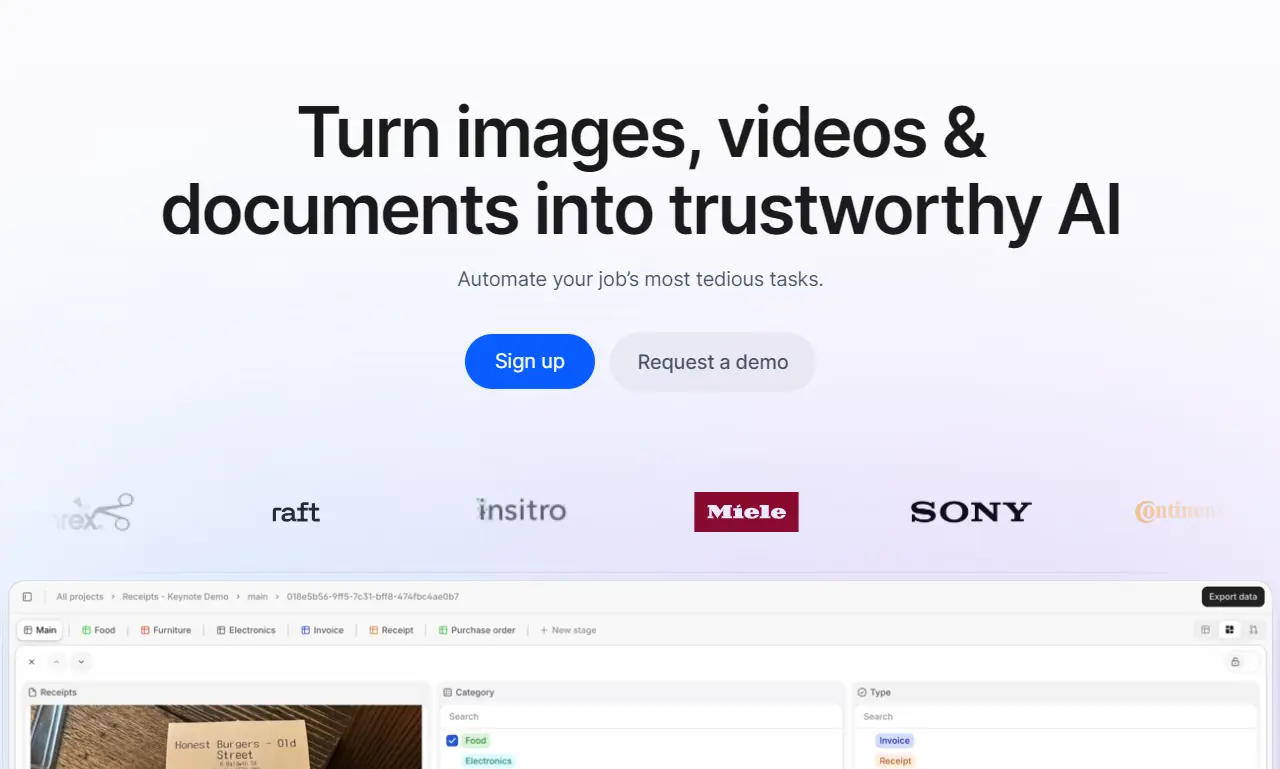Open the Purchase order stage tab
This screenshot has width=1280, height=769.
(477, 630)
